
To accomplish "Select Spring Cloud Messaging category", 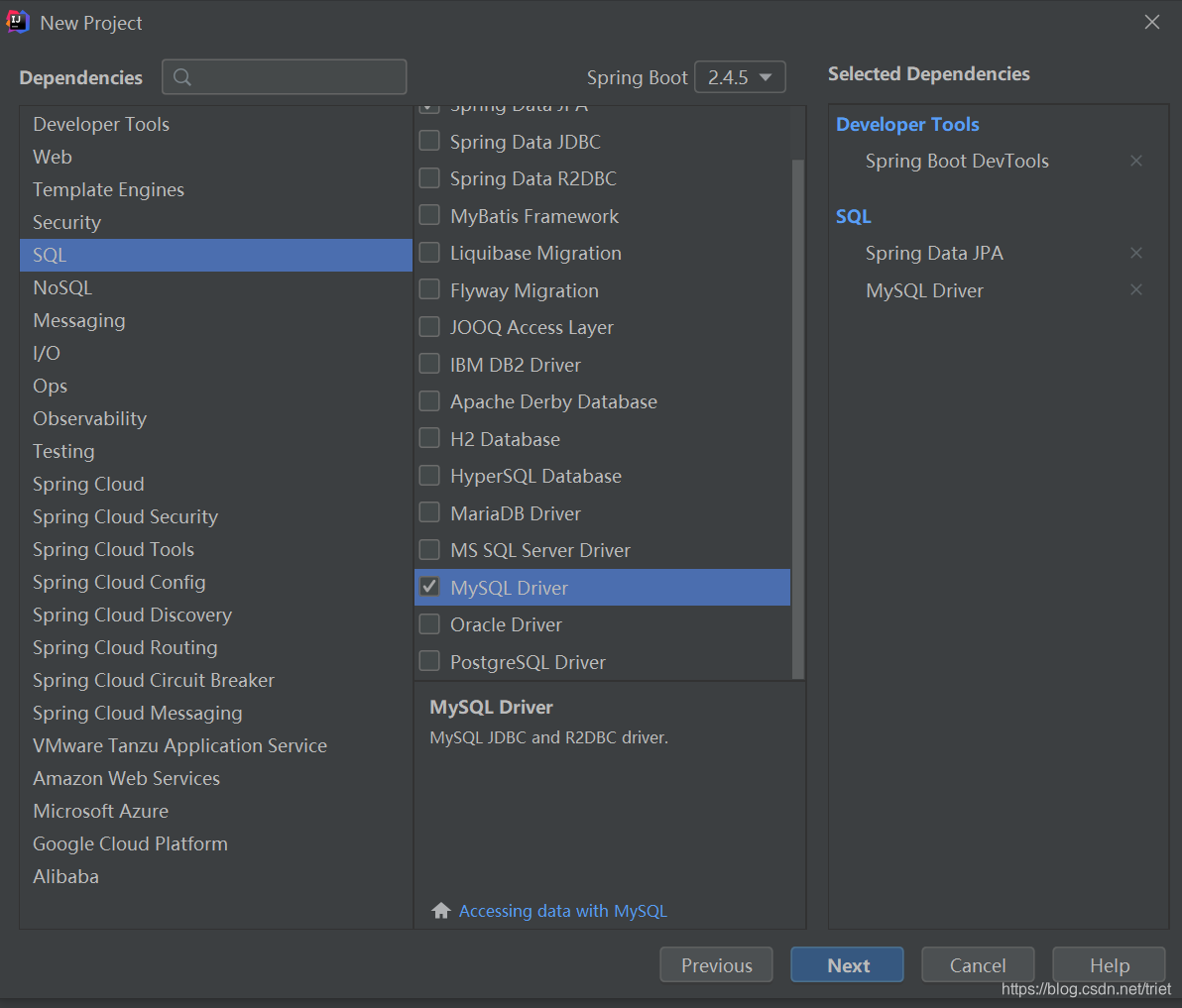I will point(215,714).
